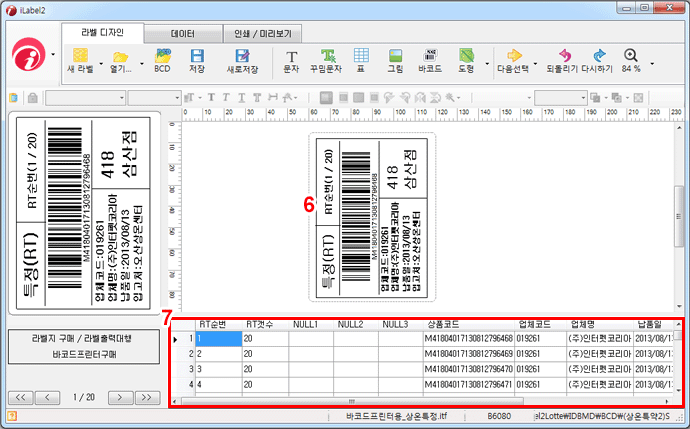Go to next label with > button
Image resolution: width=690 pixels, height=429 pixels.
[x=120, y=397]
